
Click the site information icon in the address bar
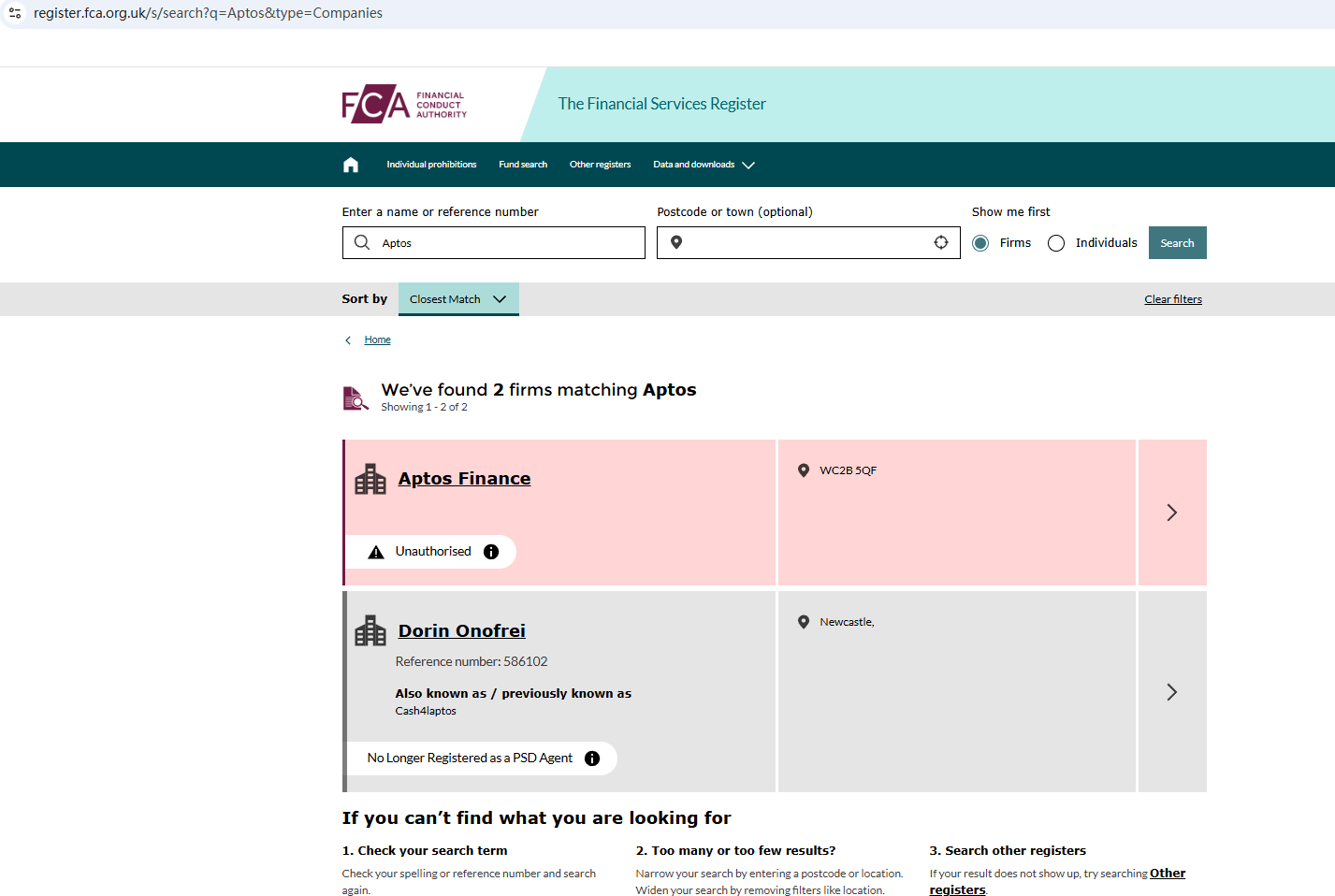point(15,13)
